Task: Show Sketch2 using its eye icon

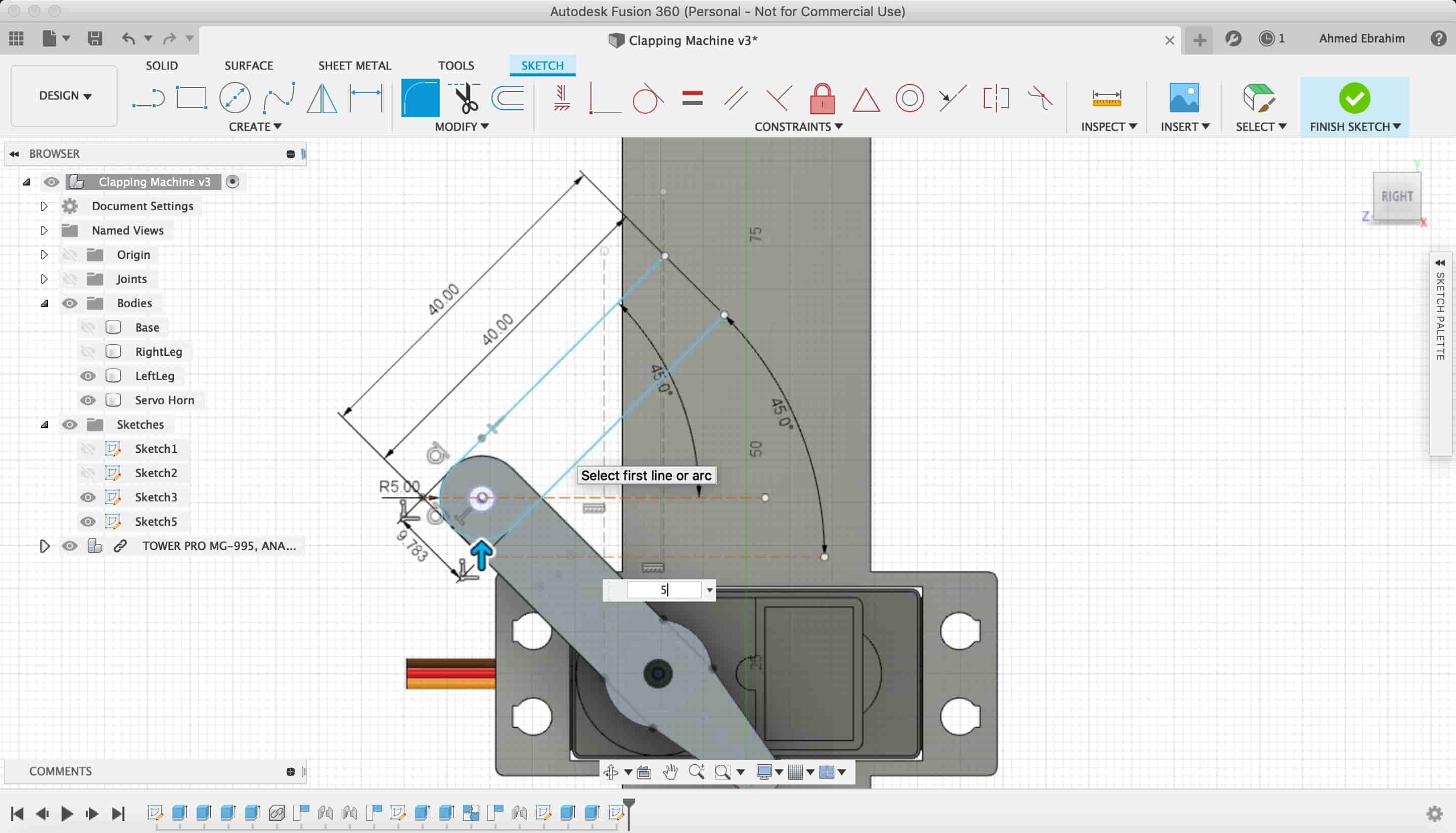Action: [x=87, y=473]
